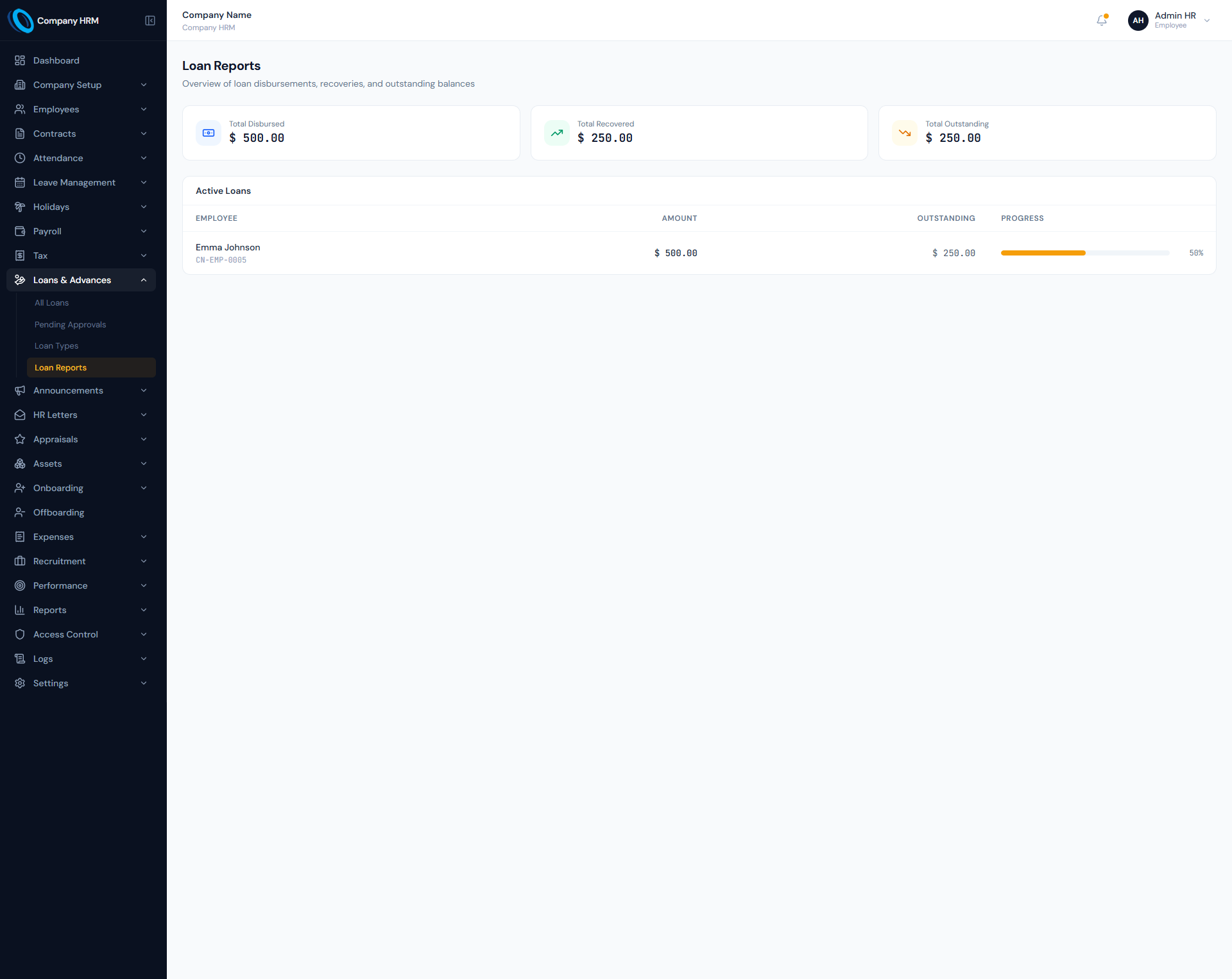Click the Total Outstanding trending-down icon
The width and height of the screenshot is (1232, 979).
[x=905, y=133]
